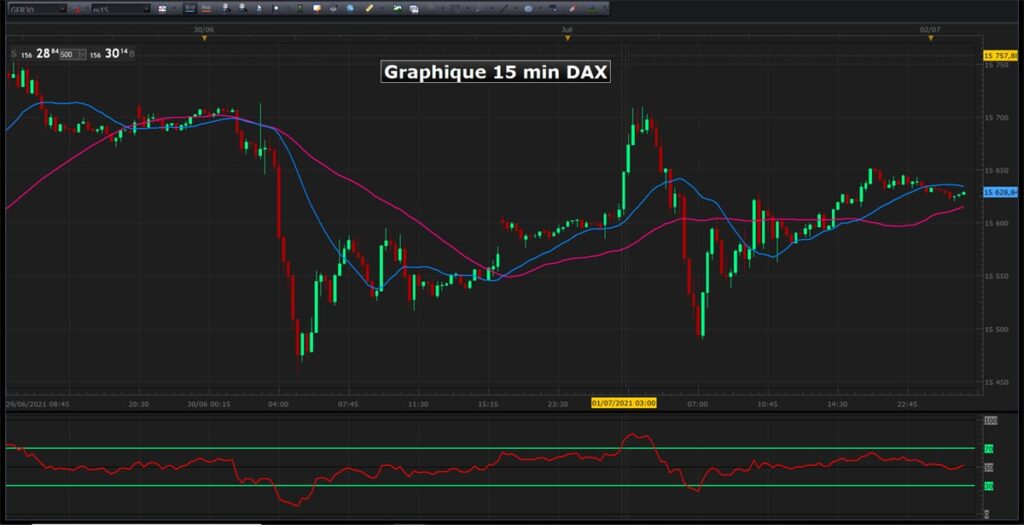
Task: Click the eye visibility icon in toolbar
Action: coord(334,8)
